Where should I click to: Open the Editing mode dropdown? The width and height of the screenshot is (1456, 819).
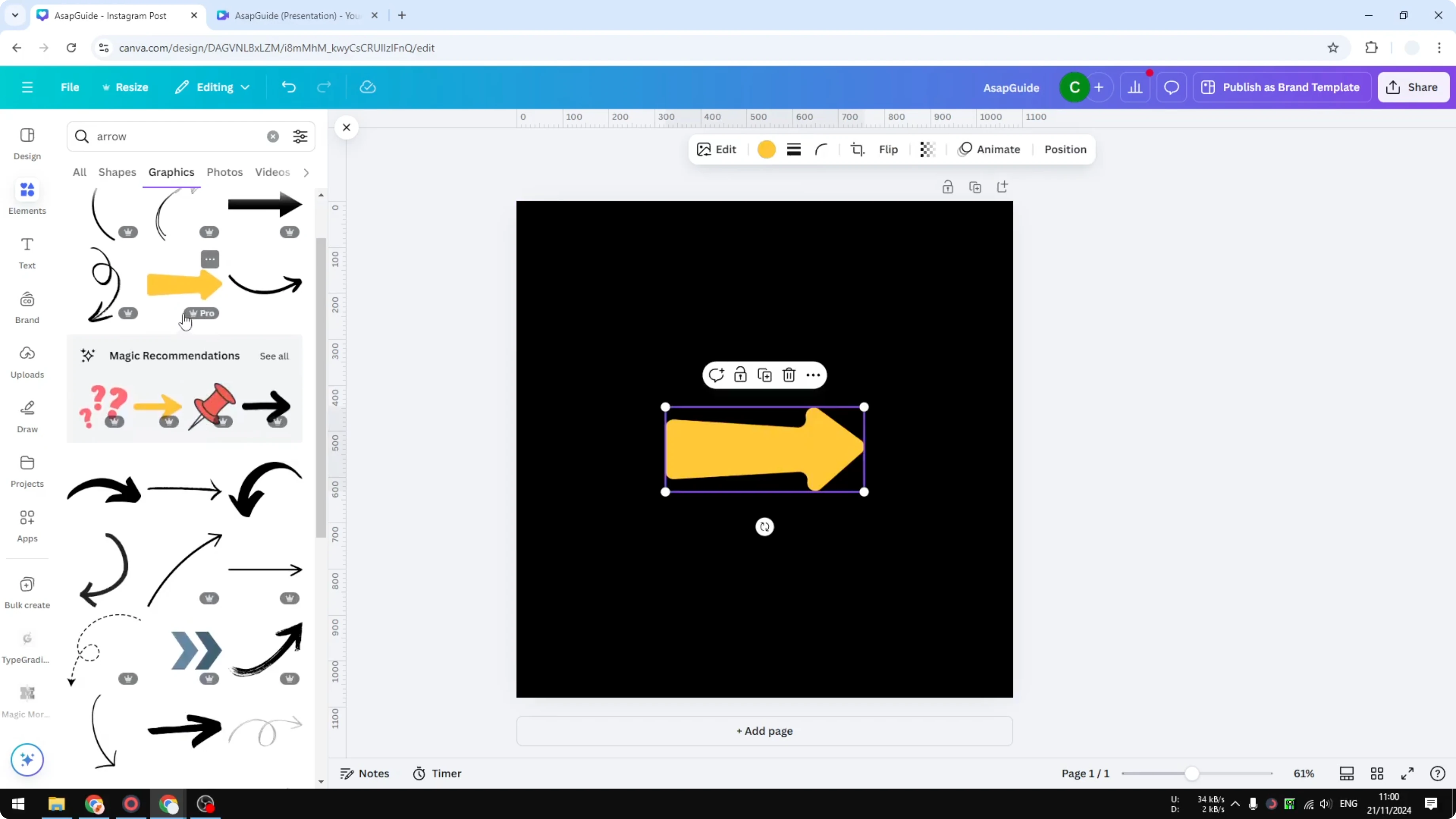pyautogui.click(x=212, y=87)
